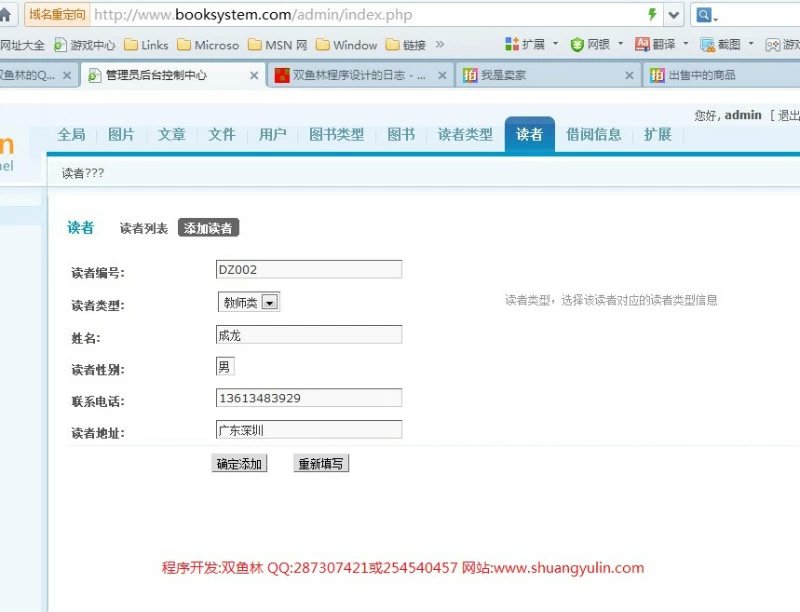The height and width of the screenshot is (612, 800).
Task: Open the 借阅信息 admin menu
Action: point(594,135)
